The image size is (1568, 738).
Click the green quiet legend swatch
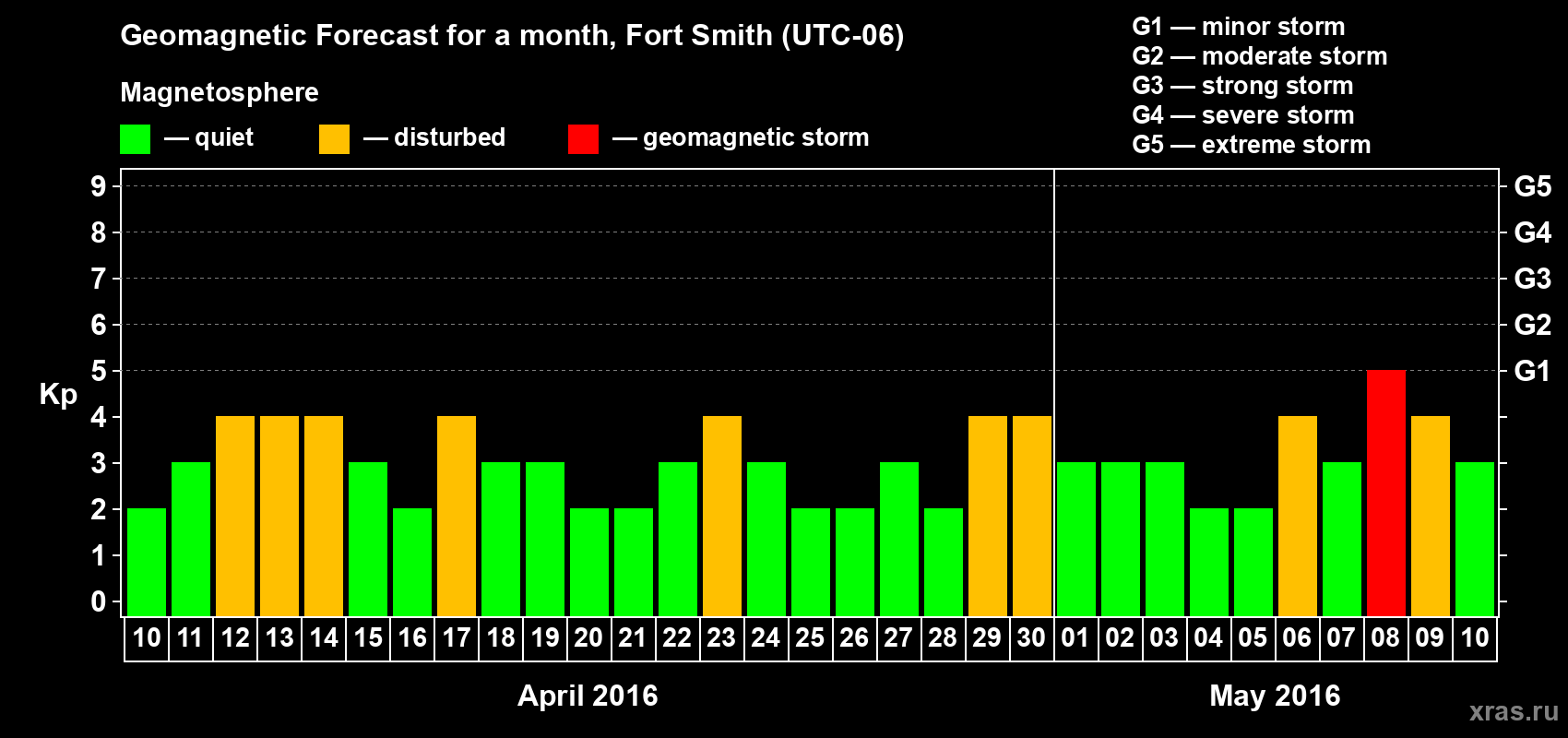pos(135,139)
